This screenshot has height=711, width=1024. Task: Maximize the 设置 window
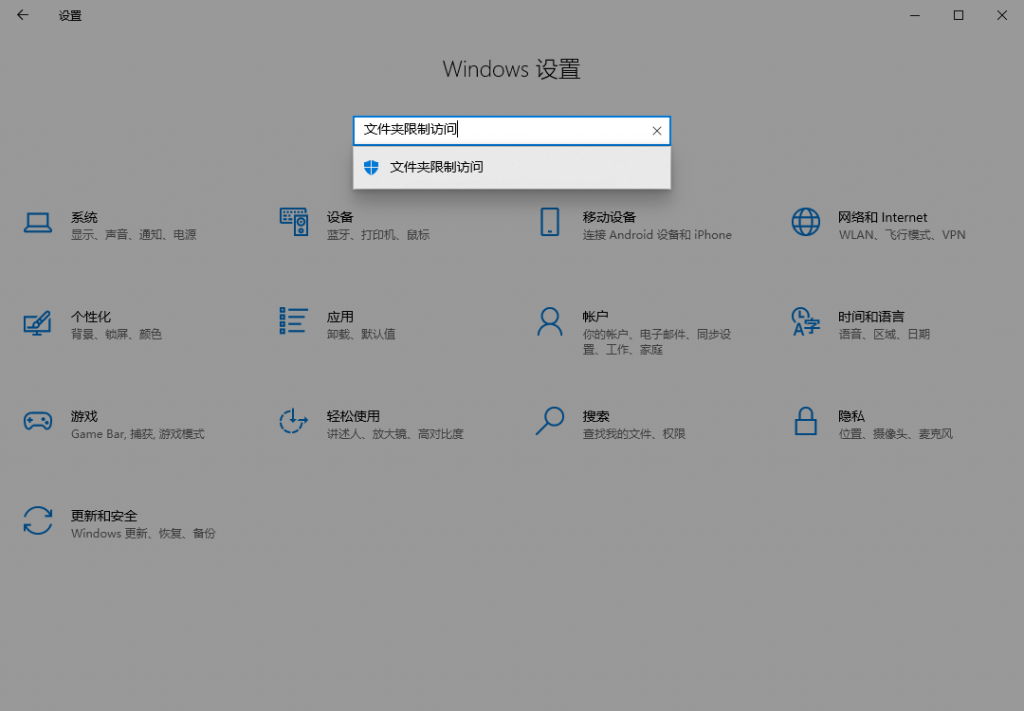958,15
